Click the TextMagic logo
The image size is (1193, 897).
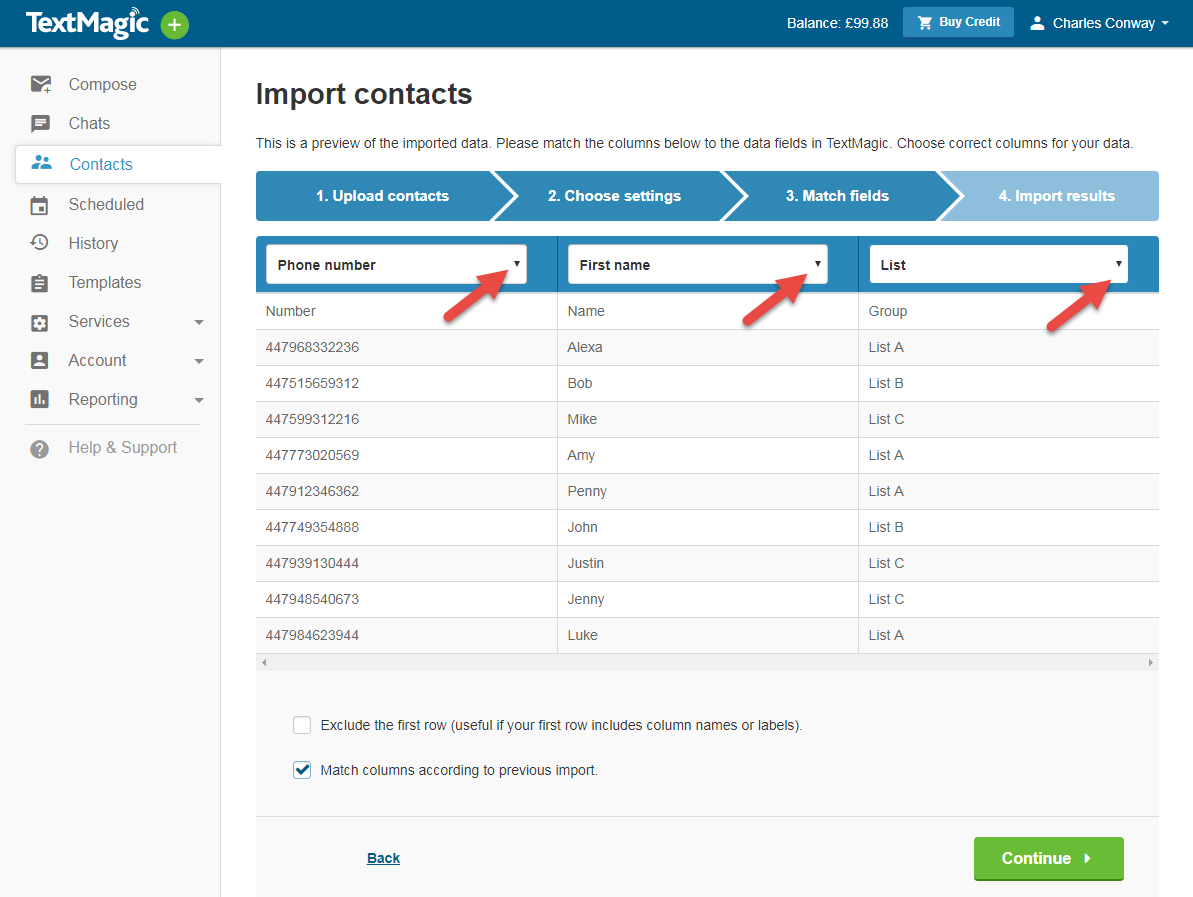(87, 23)
